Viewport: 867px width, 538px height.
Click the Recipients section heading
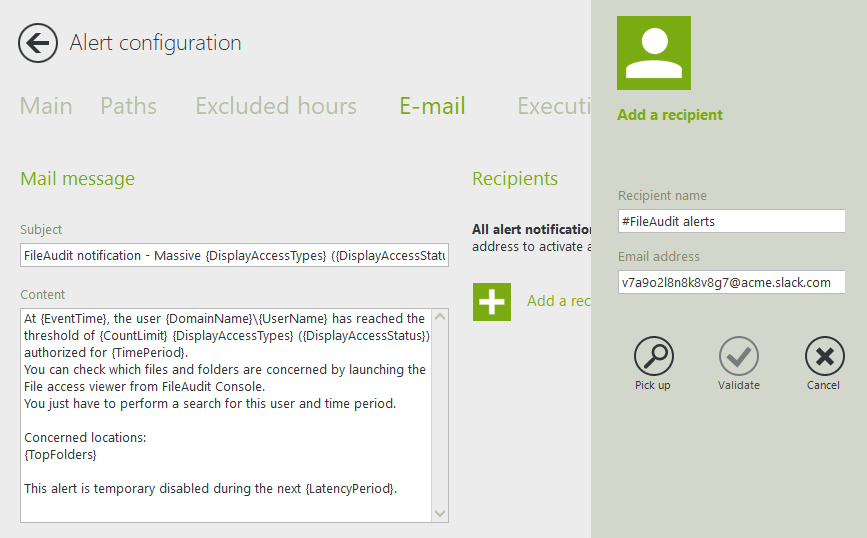pos(515,179)
